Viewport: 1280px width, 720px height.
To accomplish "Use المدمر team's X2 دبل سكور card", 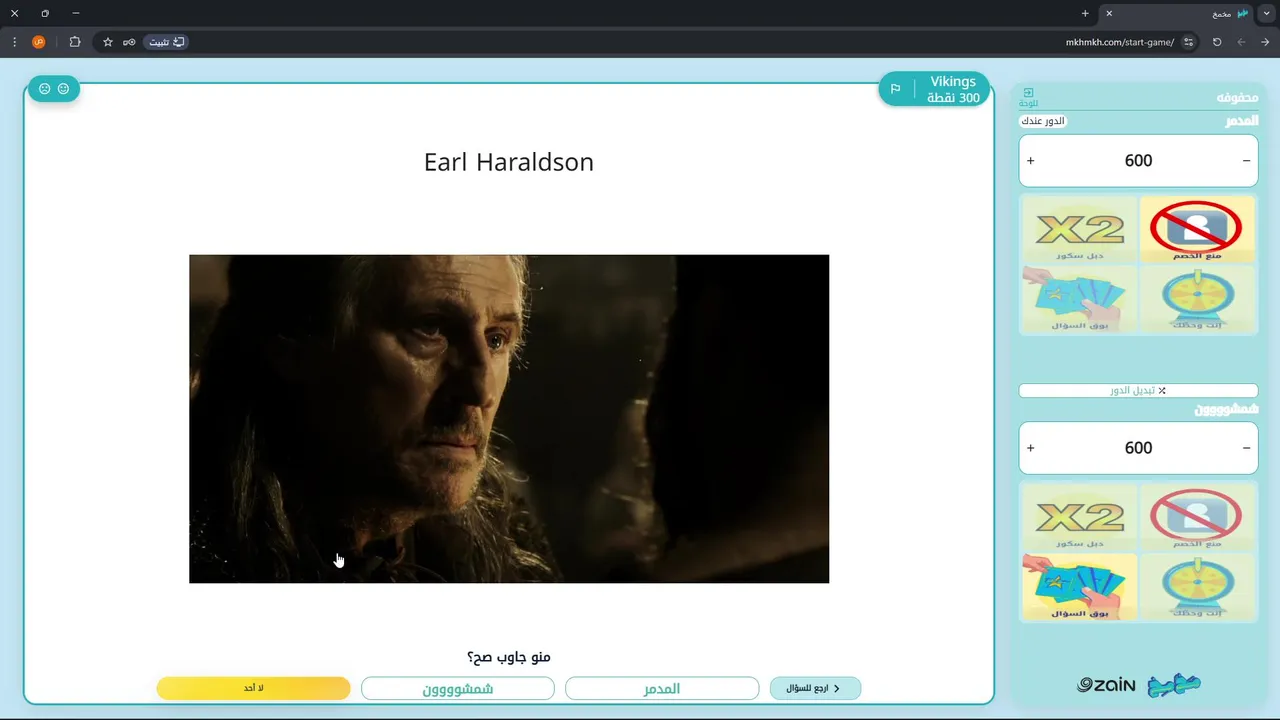I will (1079, 229).
